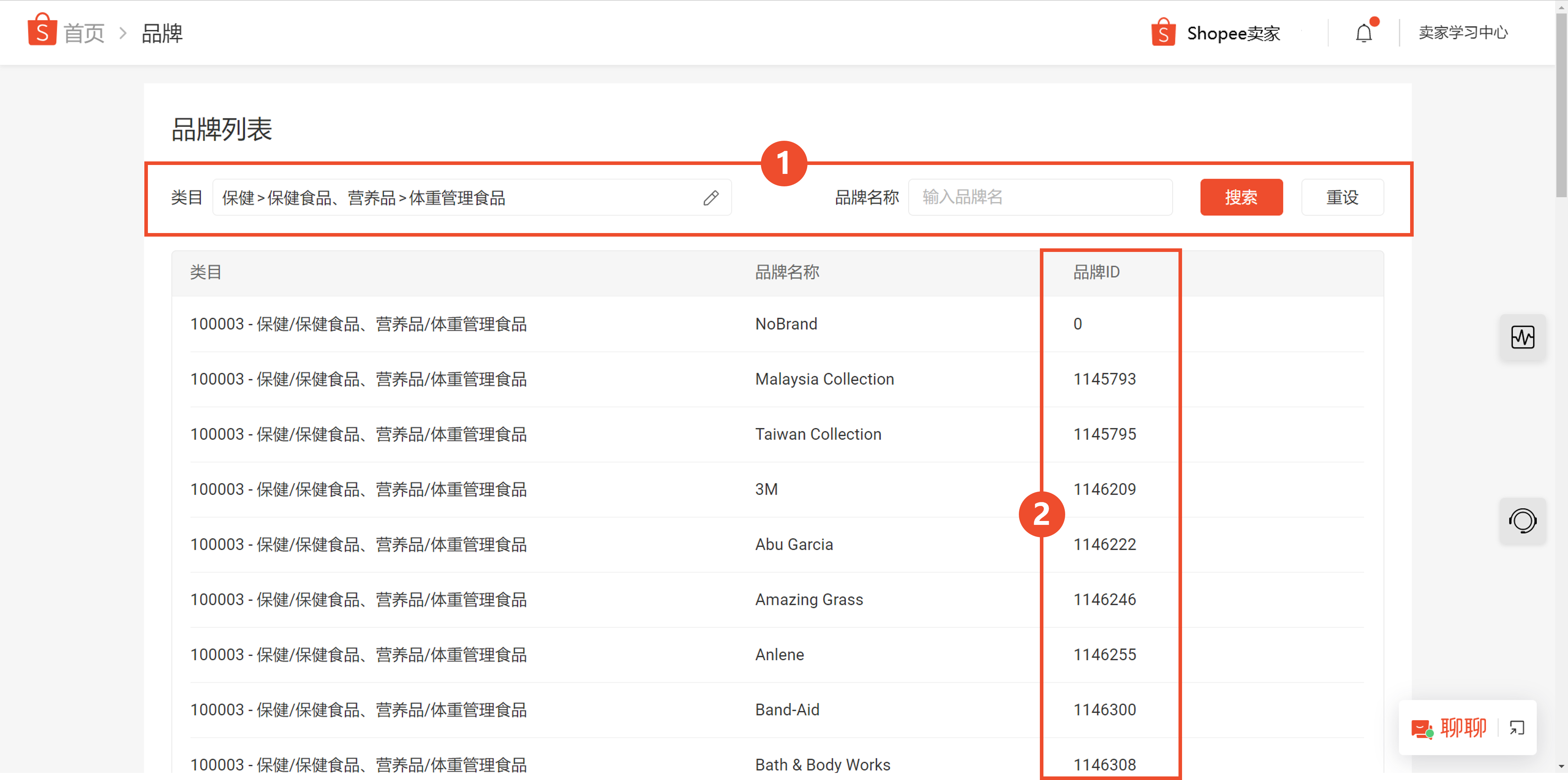Select the Anlene brand name

(x=779, y=655)
